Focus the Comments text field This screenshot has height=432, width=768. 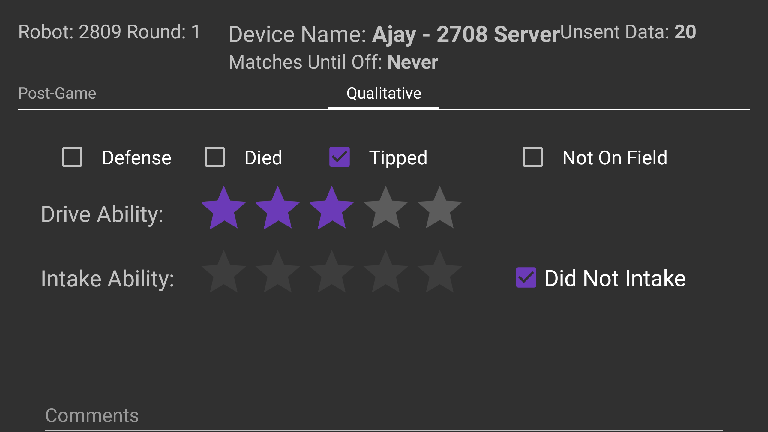coord(384,416)
